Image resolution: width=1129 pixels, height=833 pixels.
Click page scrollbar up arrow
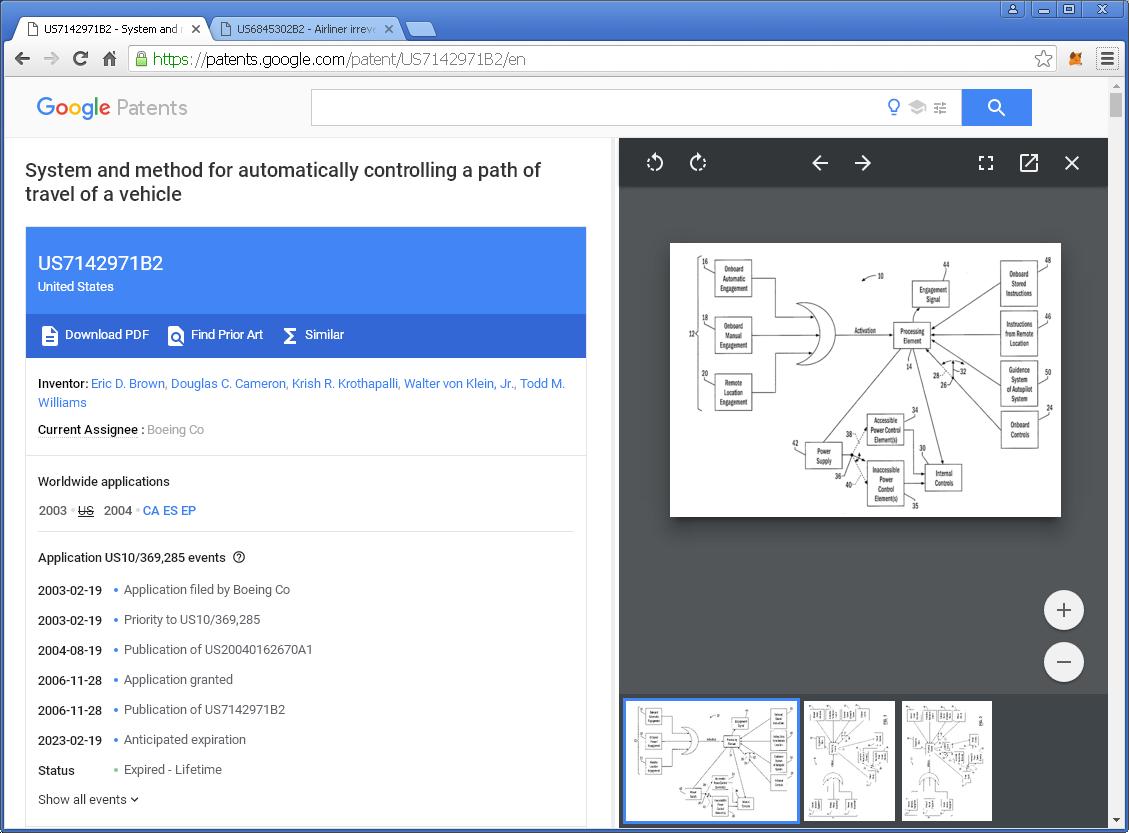[x=1116, y=84]
